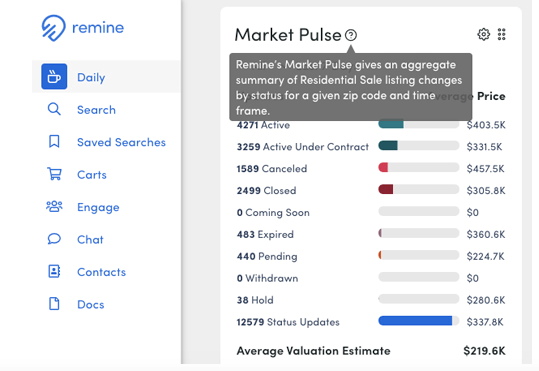Open Market Pulse settings gear

(483, 34)
